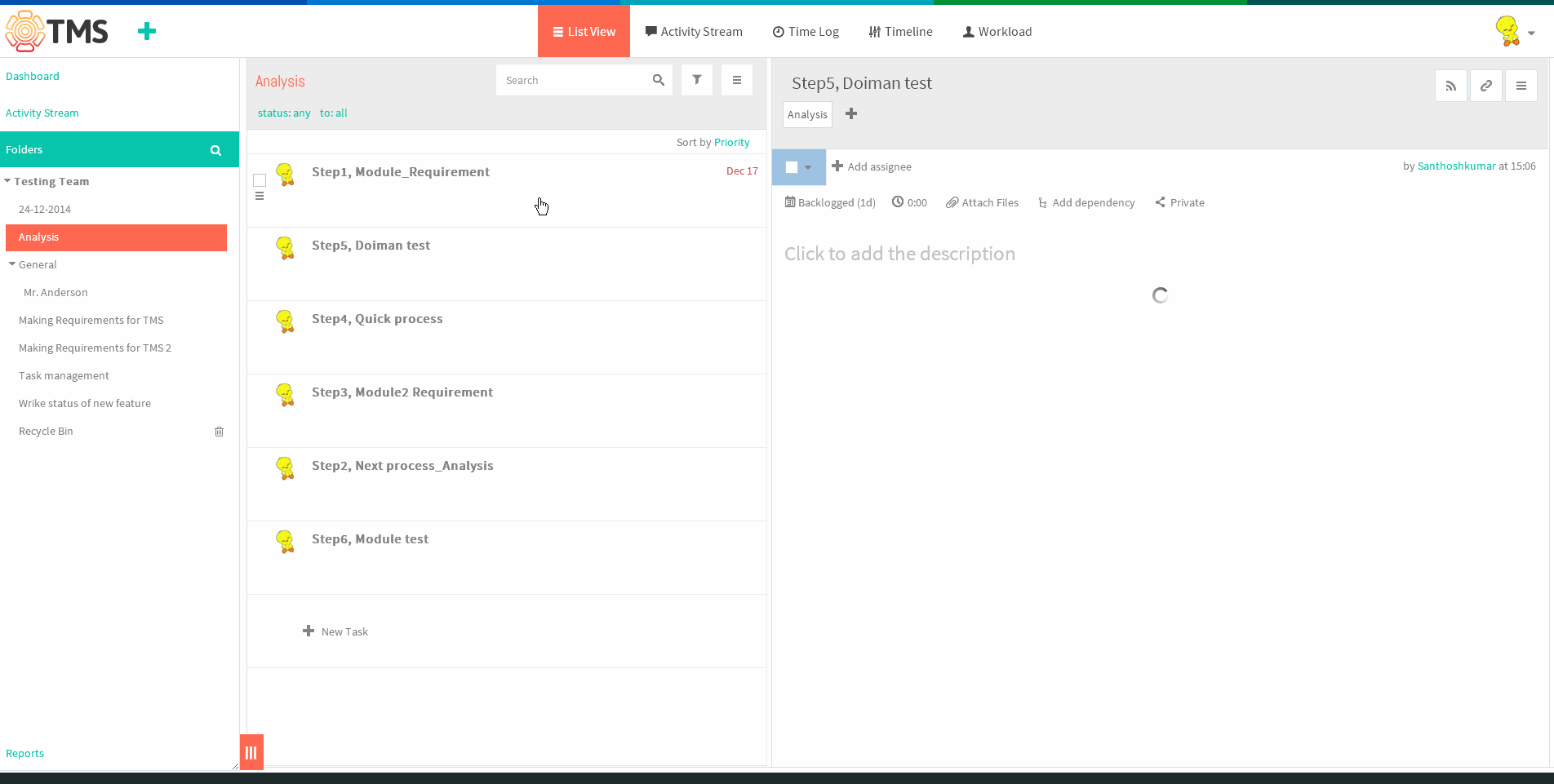Toggle the orange panel collapse handle
Image resolution: width=1554 pixels, height=784 pixels.
tap(251, 752)
